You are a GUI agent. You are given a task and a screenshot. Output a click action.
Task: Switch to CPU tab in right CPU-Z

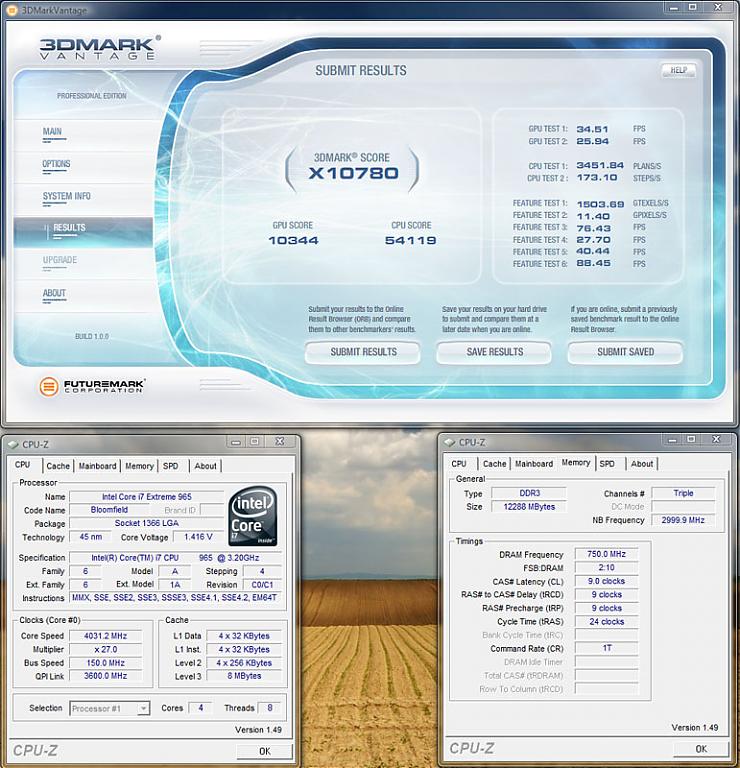(x=459, y=463)
